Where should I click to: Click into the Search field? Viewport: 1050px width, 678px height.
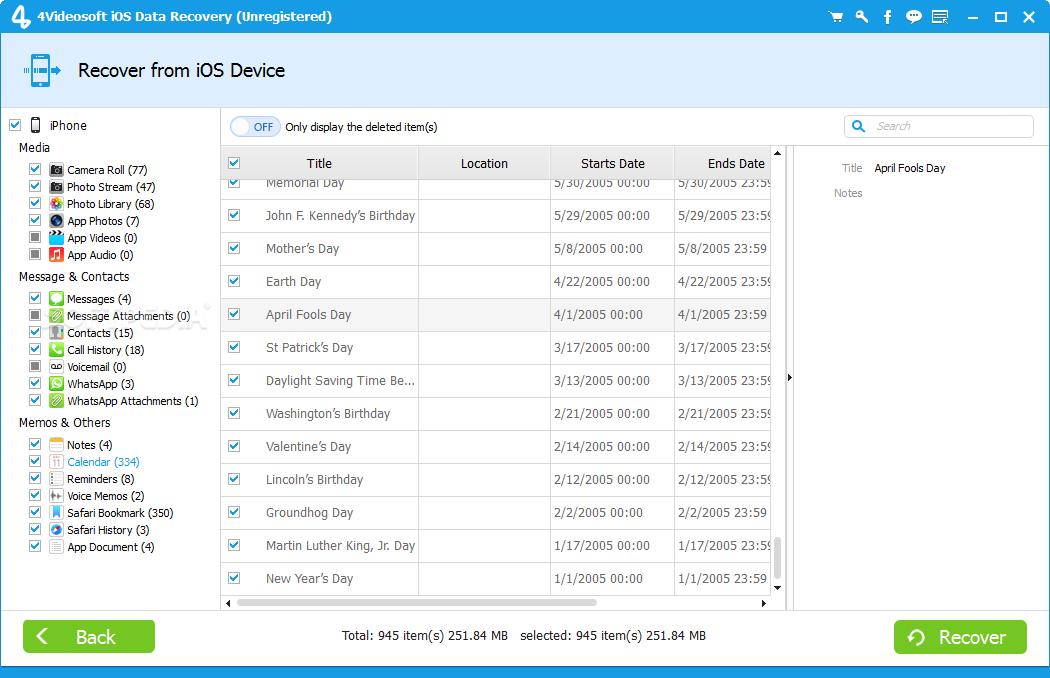pyautogui.click(x=939, y=126)
